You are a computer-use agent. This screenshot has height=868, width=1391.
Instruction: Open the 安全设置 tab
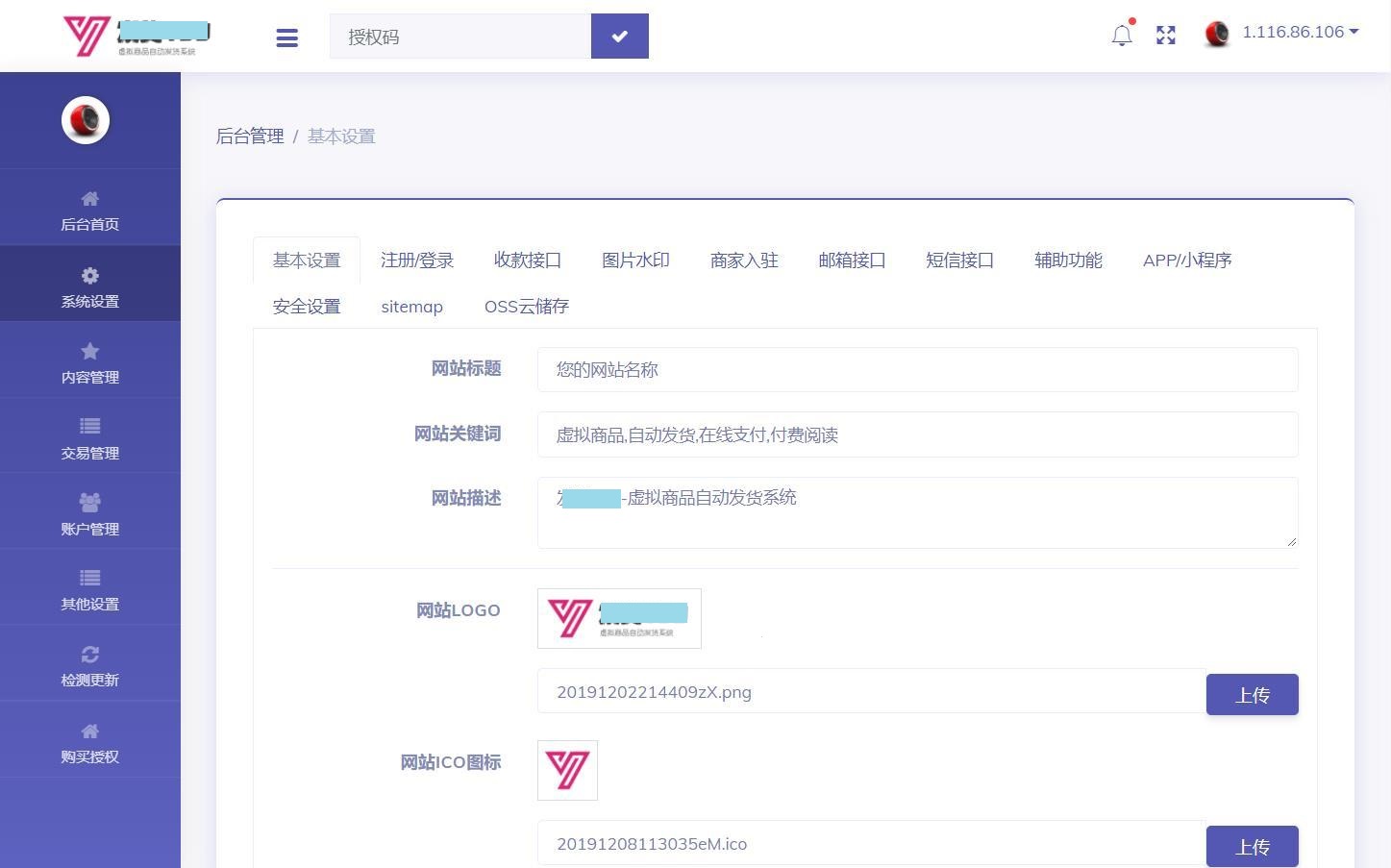click(307, 307)
